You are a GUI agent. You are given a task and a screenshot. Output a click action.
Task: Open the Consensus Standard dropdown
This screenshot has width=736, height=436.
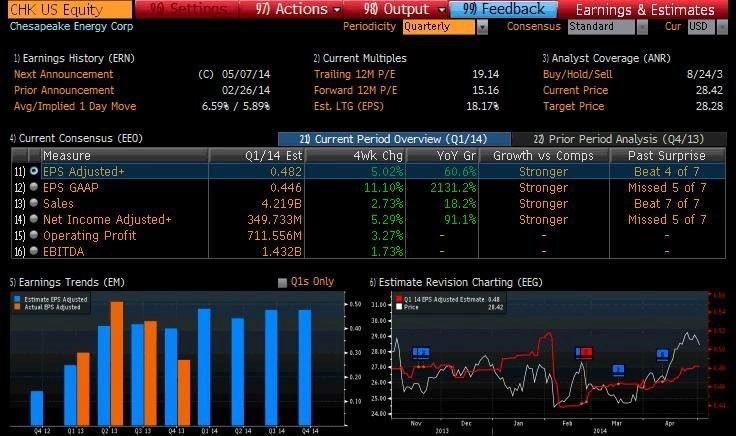[607, 27]
